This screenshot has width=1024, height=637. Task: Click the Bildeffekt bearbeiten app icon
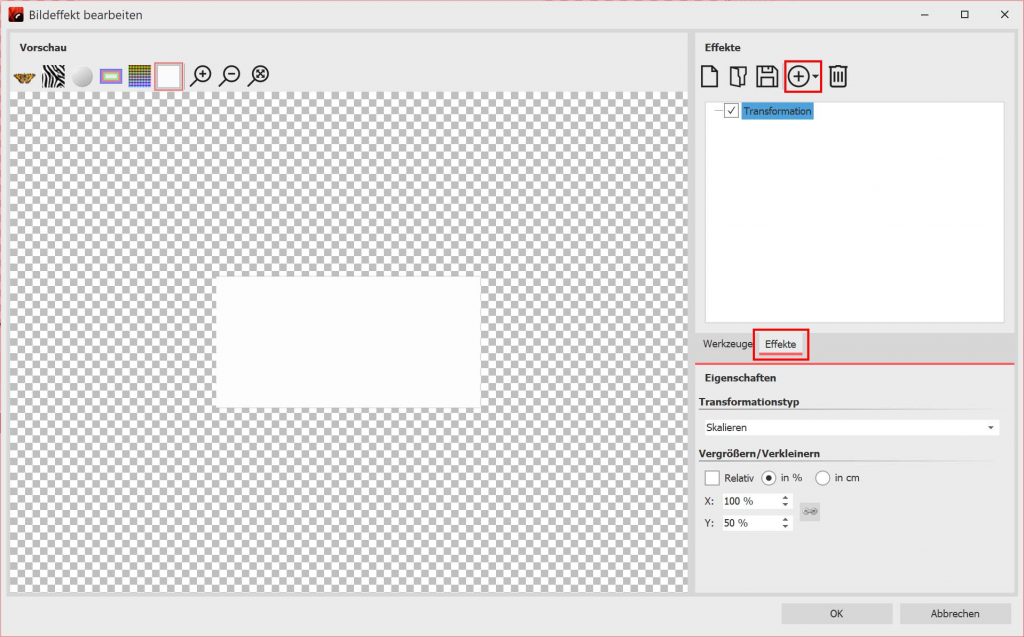[x=16, y=14]
